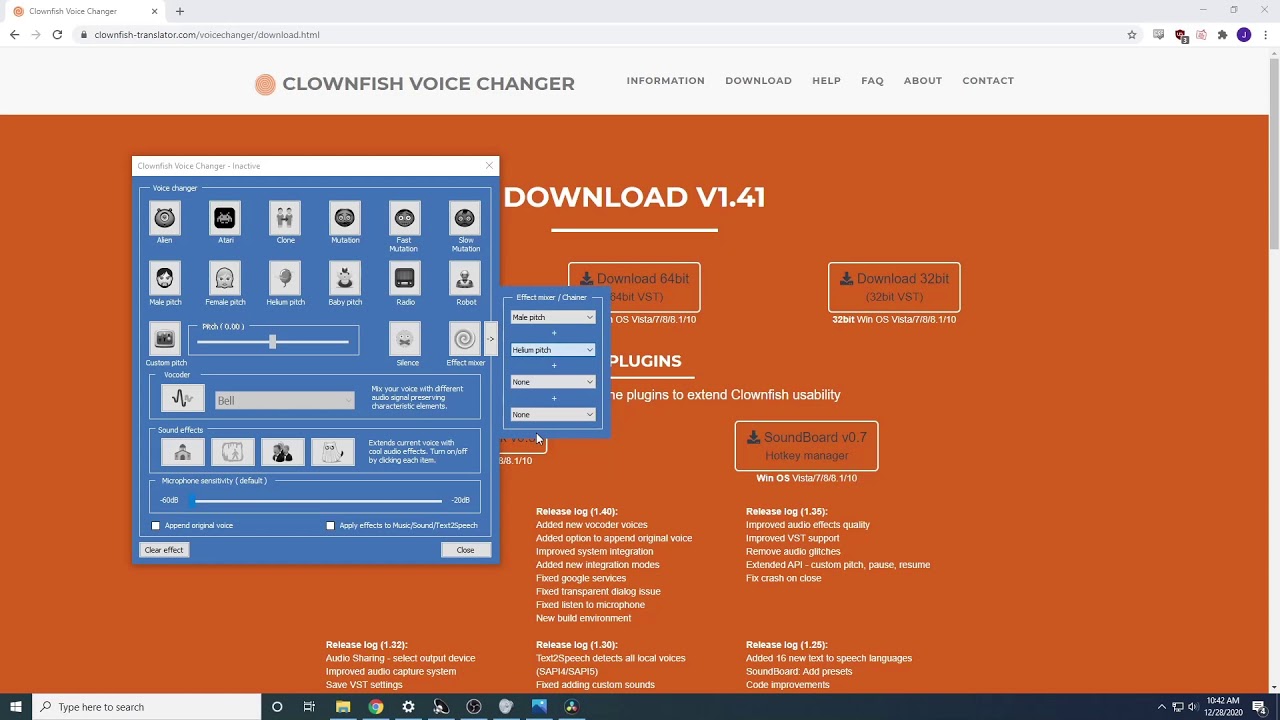
Task: Open the notification center icon
Action: (x=1259, y=707)
